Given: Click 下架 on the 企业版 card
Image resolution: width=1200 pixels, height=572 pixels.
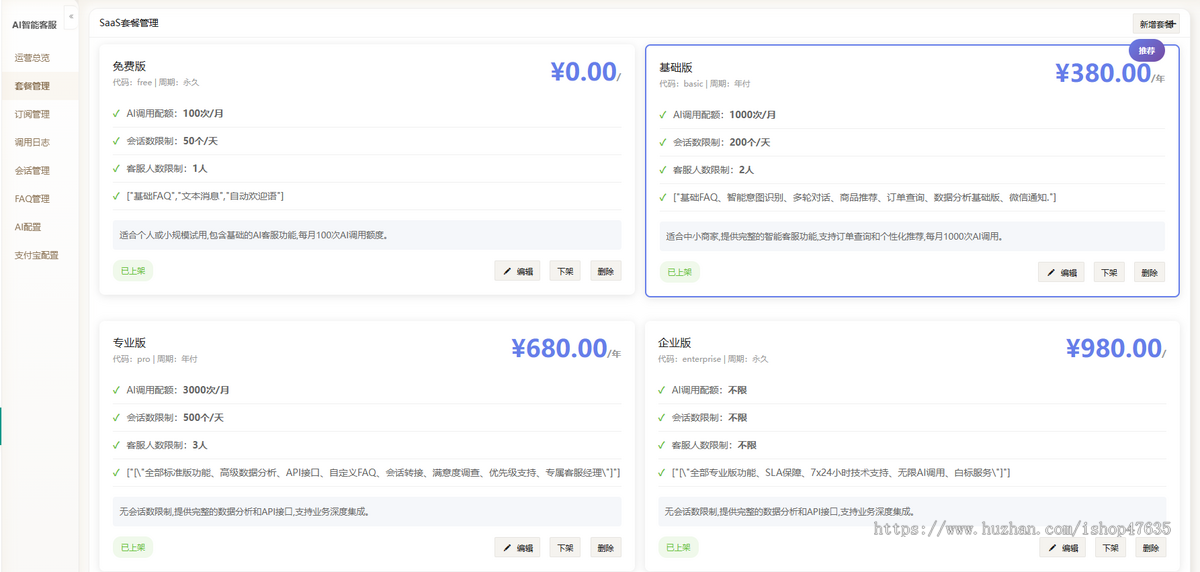Looking at the screenshot, I should tap(1109, 548).
